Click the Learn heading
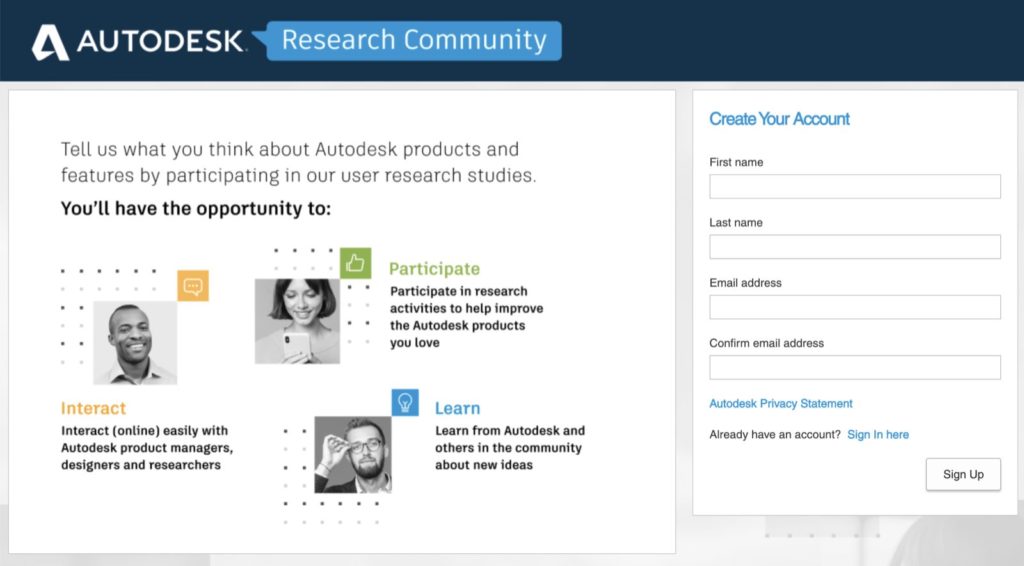Image resolution: width=1024 pixels, height=566 pixels. coord(457,408)
